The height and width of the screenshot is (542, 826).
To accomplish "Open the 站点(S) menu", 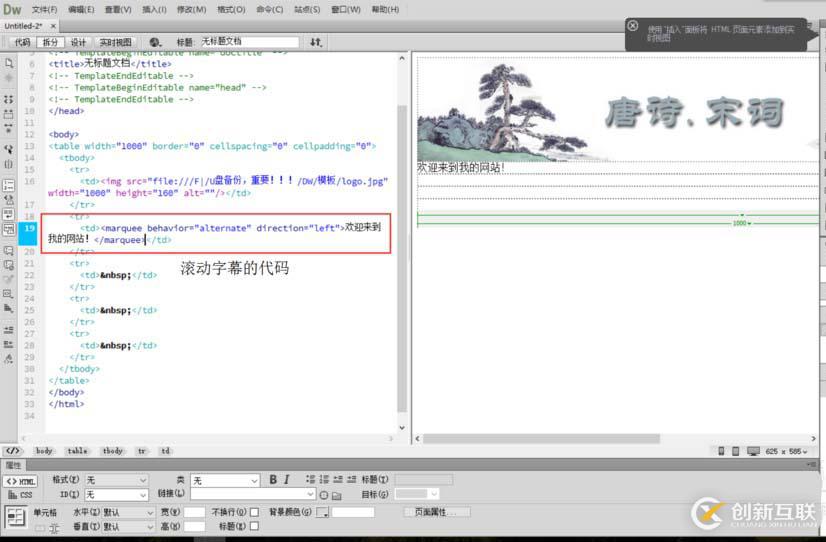I will tap(307, 9).
